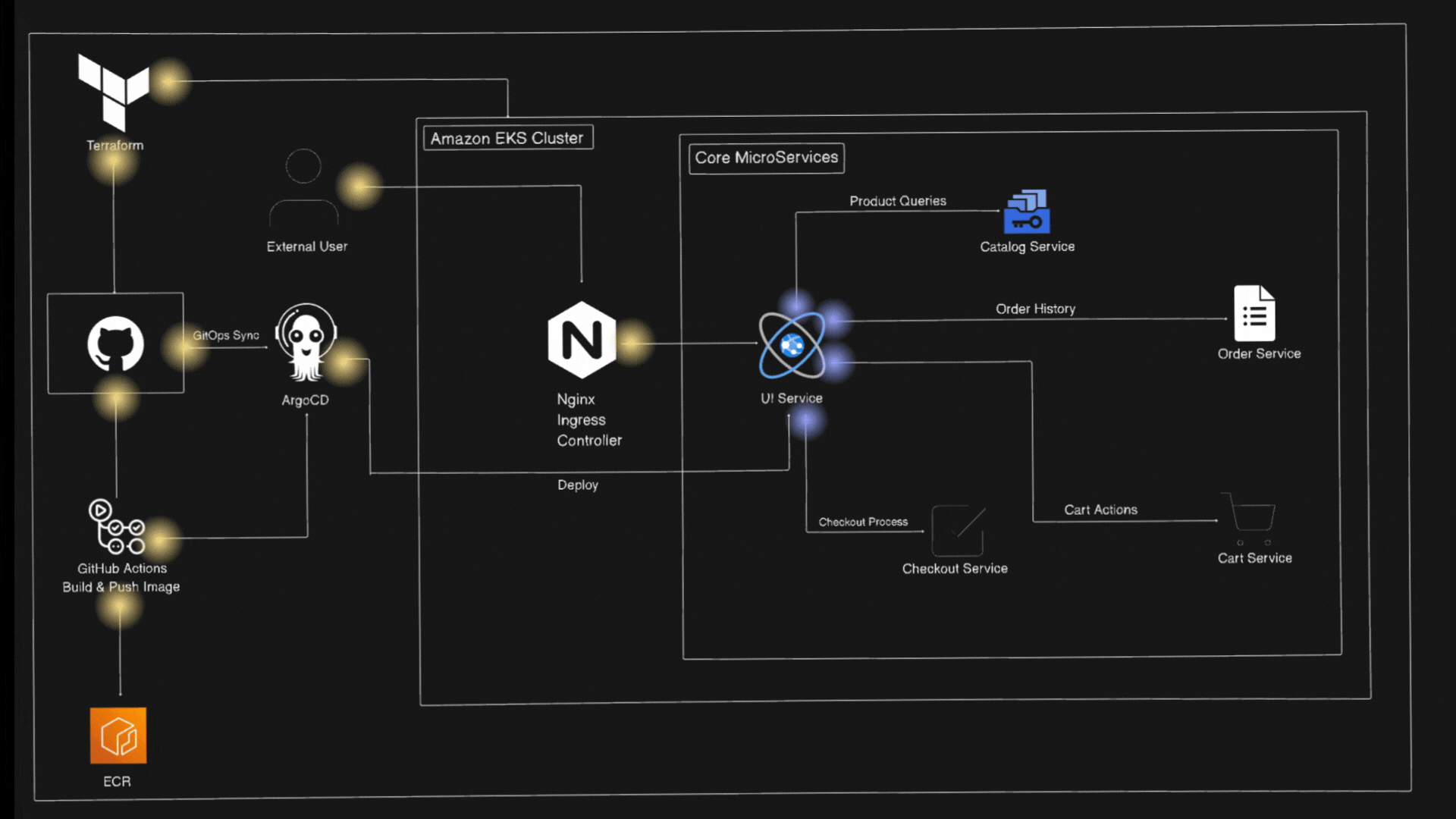Viewport: 1456px width, 819px height.
Task: Select the 'Order History' connector label
Action: (1035, 309)
